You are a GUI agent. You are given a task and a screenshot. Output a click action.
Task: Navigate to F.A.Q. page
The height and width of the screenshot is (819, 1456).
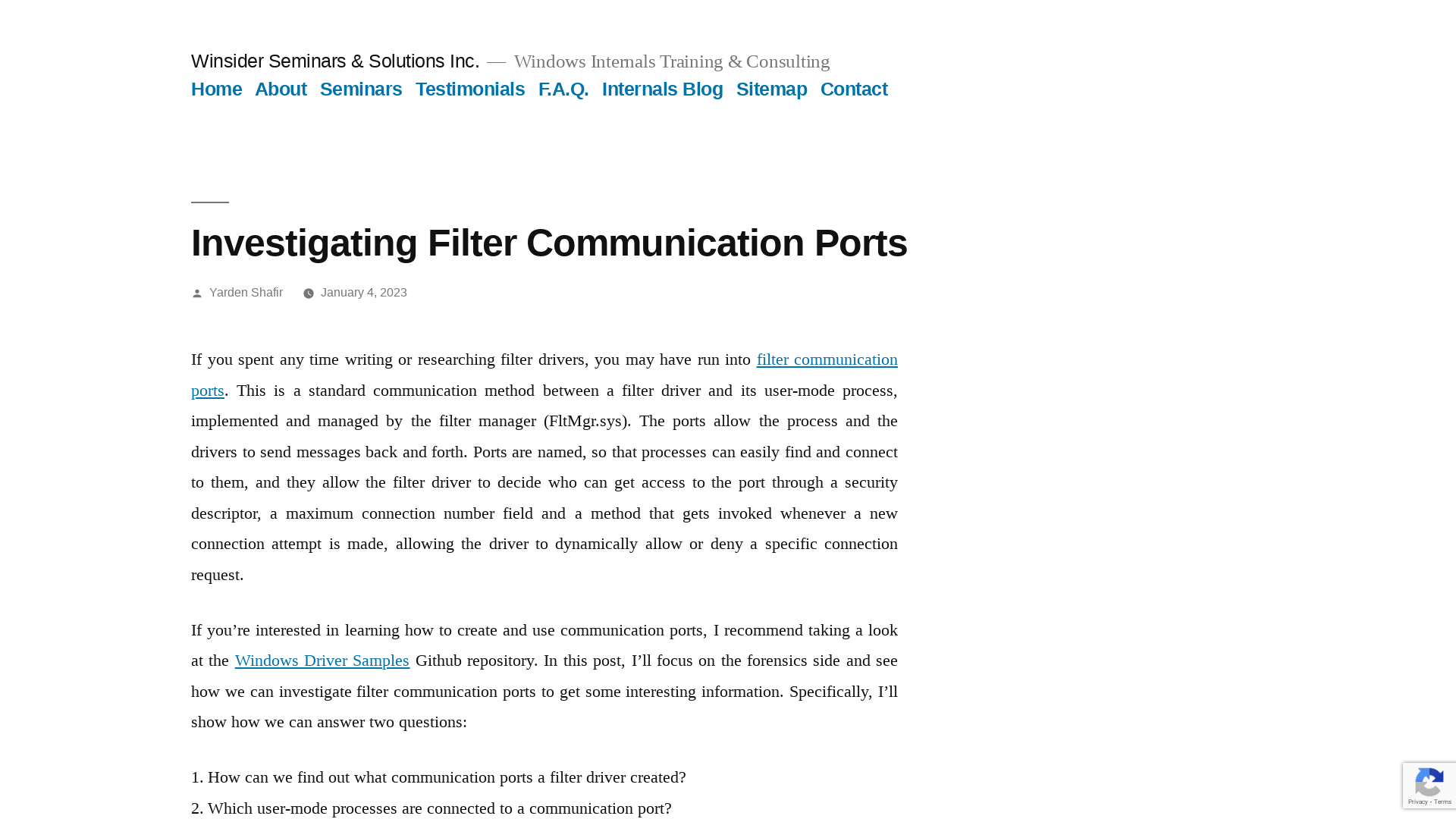click(x=563, y=89)
